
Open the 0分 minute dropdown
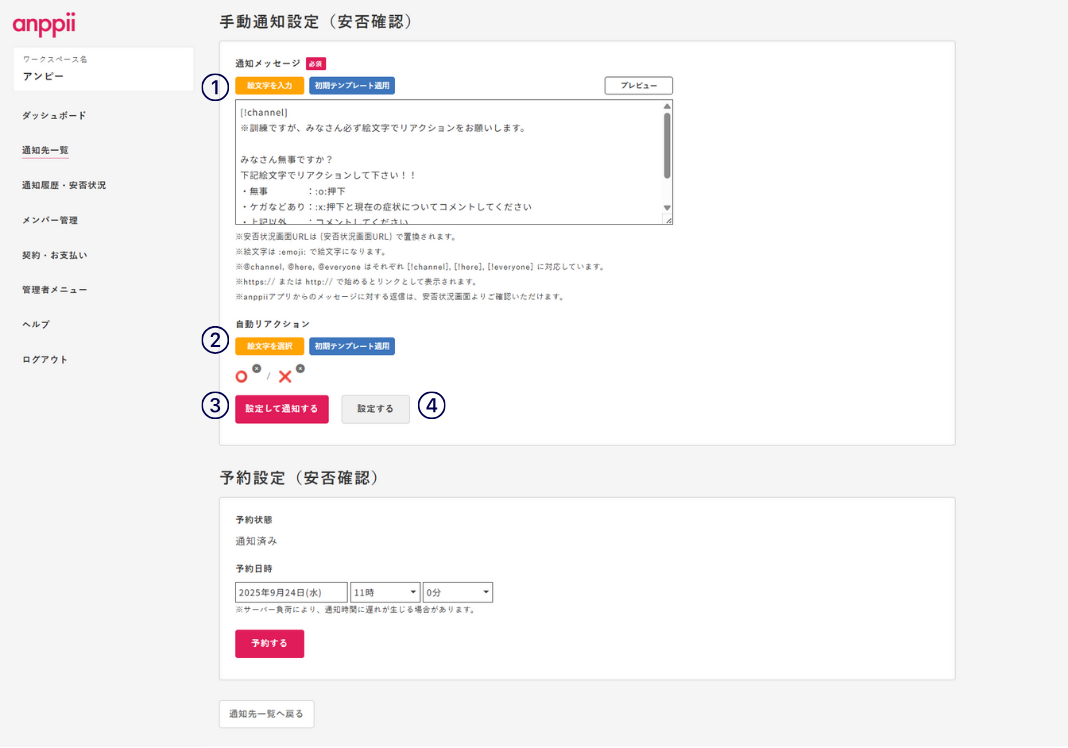pyautogui.click(x=458, y=593)
